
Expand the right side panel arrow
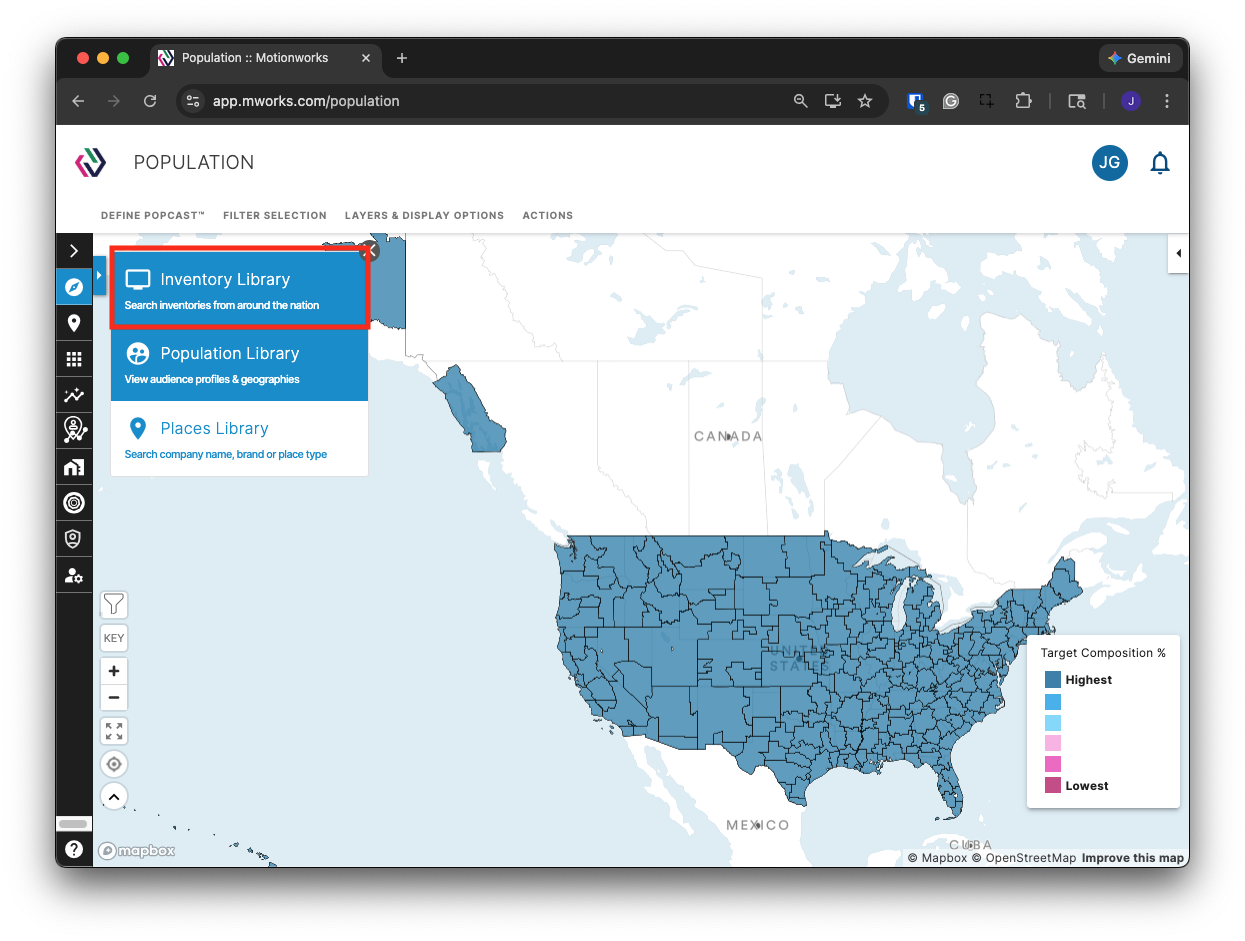click(x=1178, y=253)
